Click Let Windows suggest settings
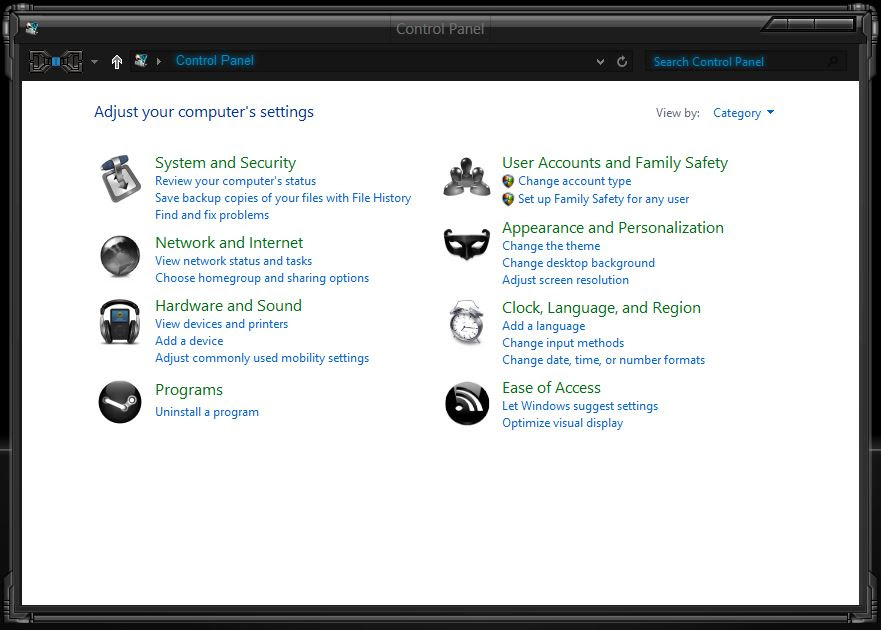This screenshot has height=630, width=881. tap(580, 406)
